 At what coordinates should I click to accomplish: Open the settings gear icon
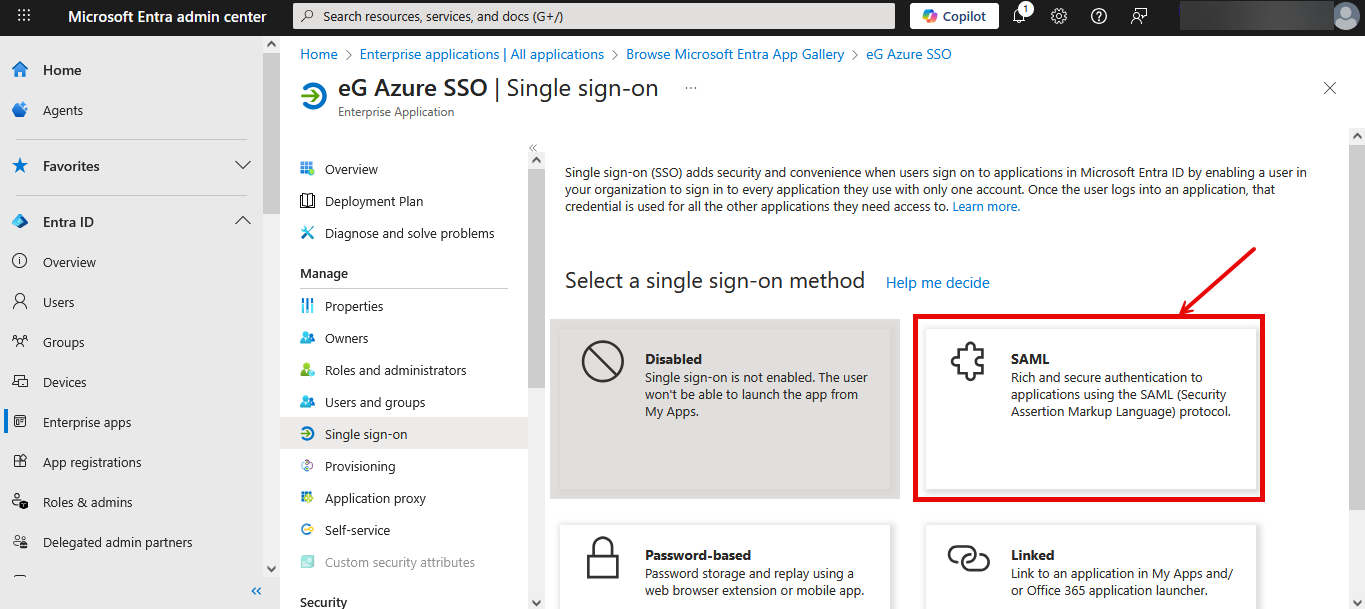point(1059,16)
